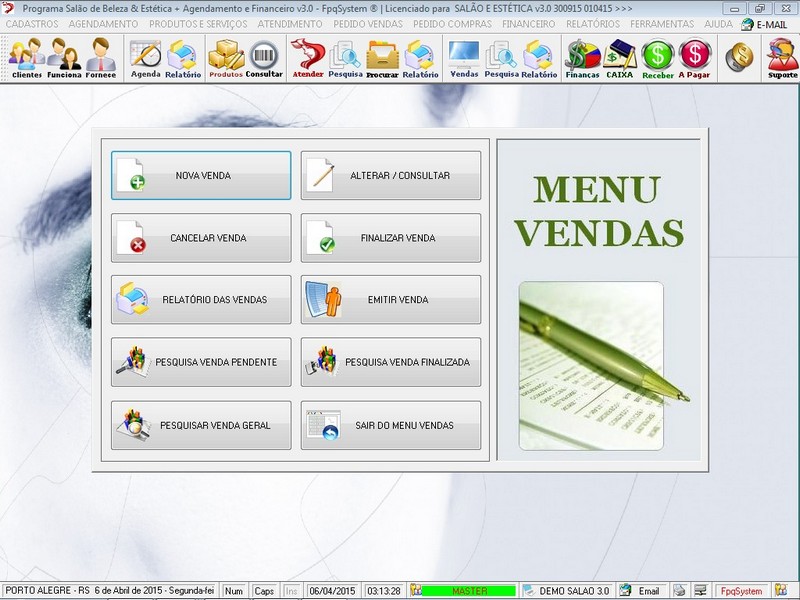Open the Suporte headset icon
The height and width of the screenshot is (600, 800).
tap(782, 59)
